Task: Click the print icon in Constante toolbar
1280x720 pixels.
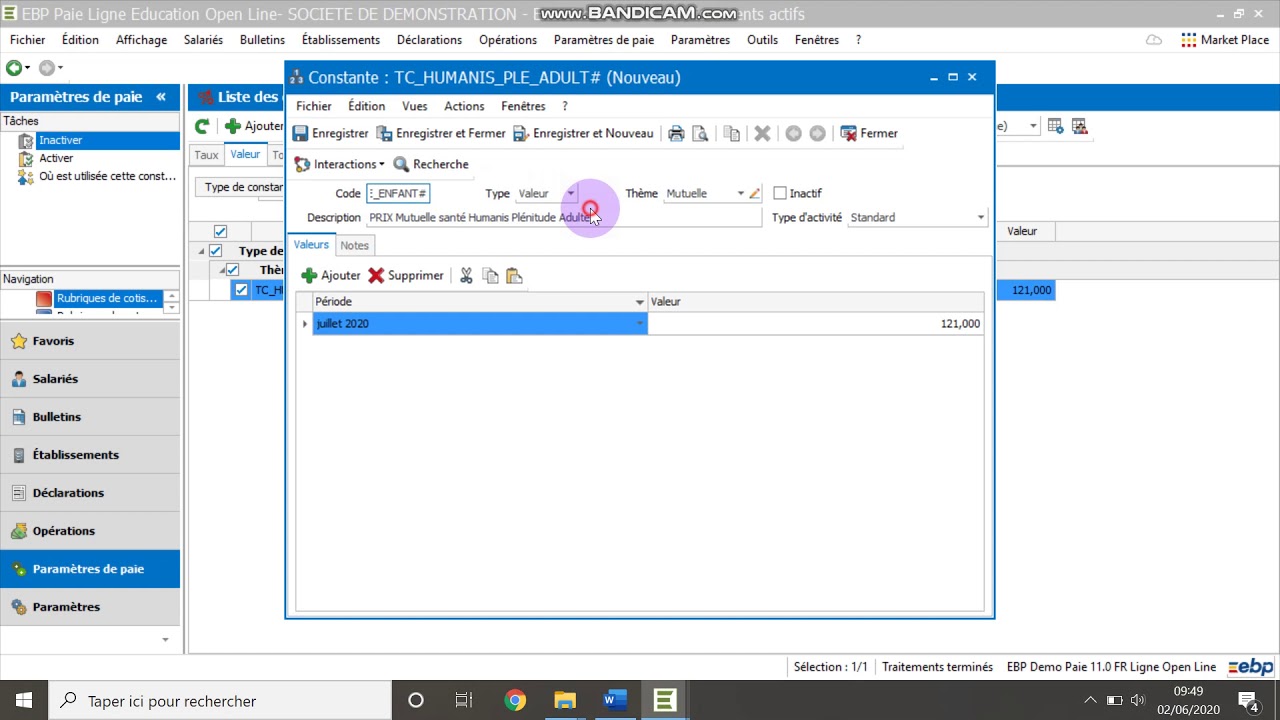Action: click(676, 133)
